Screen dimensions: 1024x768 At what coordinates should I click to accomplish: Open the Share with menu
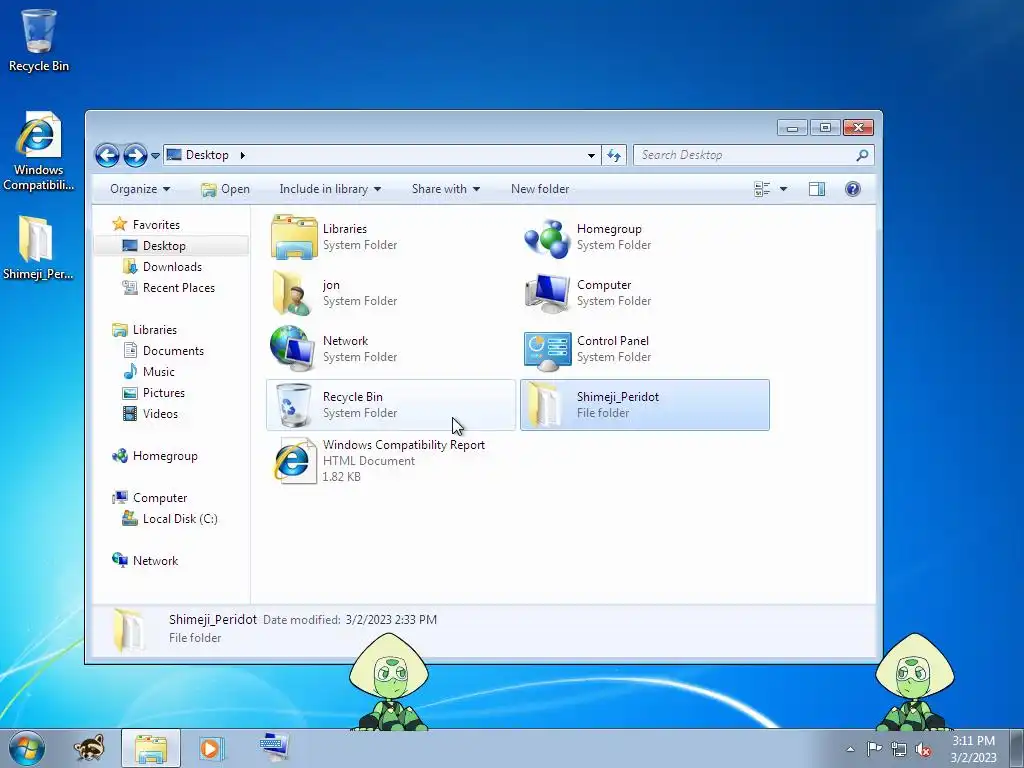[x=445, y=189]
